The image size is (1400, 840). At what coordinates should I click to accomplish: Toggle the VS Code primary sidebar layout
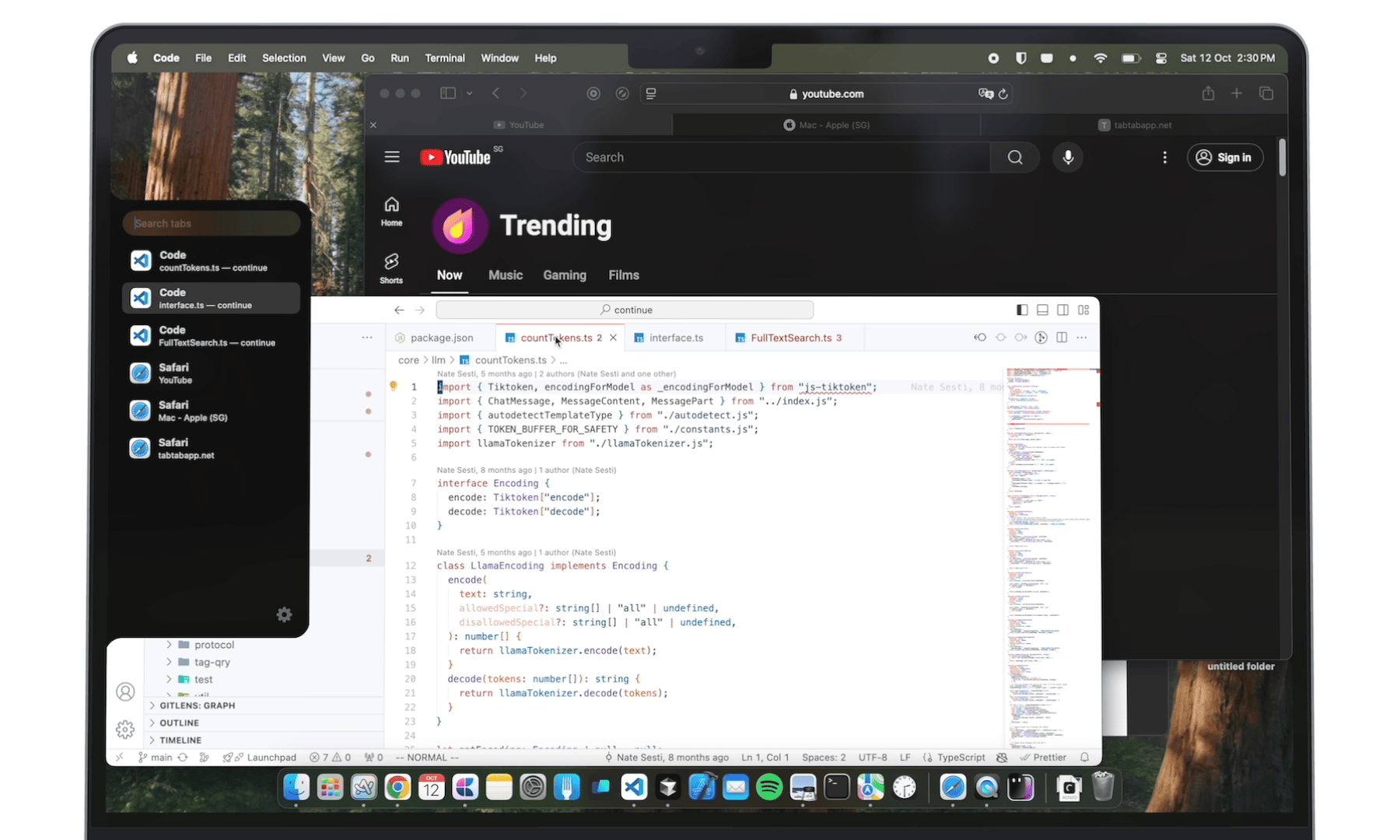(1022, 310)
